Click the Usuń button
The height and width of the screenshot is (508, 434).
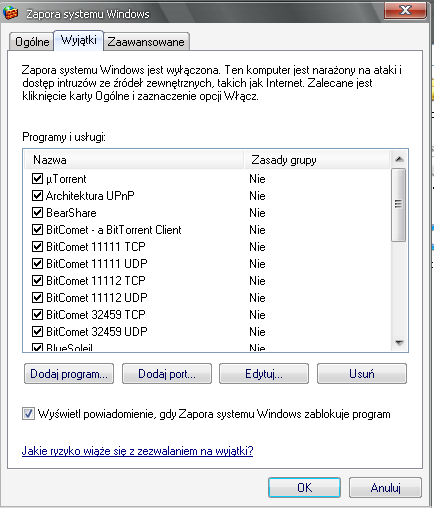(362, 374)
